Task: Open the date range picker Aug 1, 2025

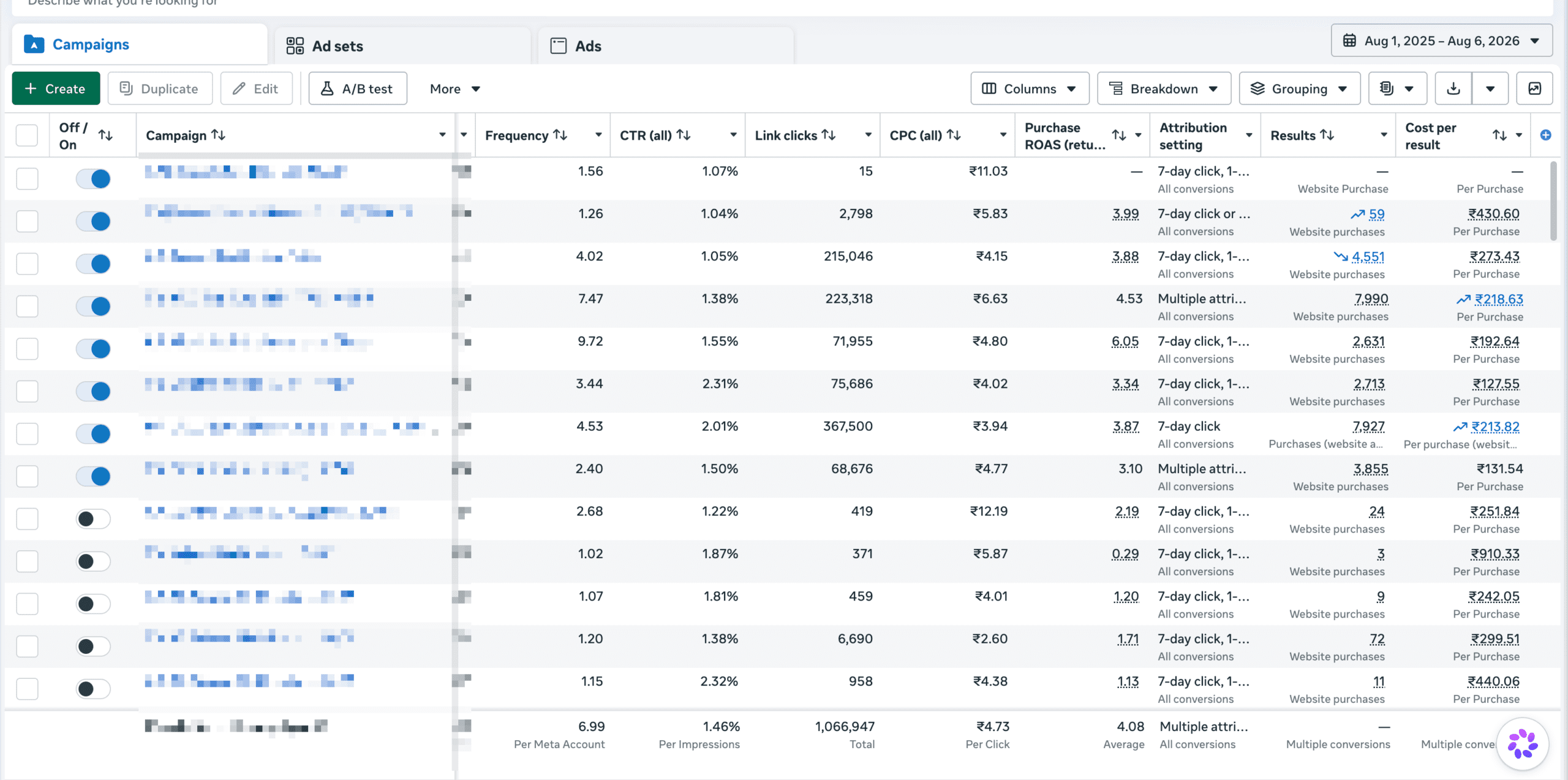Action: [x=1442, y=41]
